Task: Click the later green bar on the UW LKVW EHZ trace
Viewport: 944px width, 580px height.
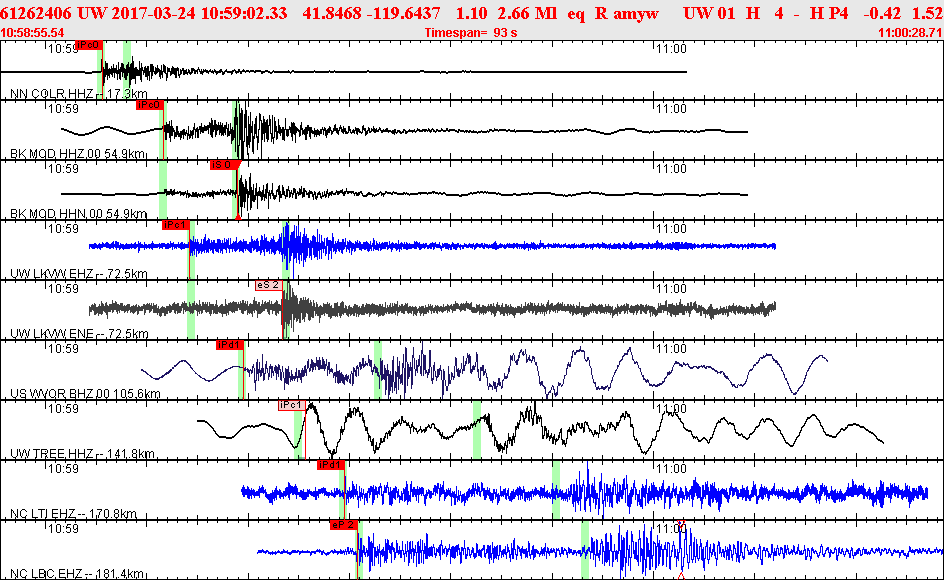Action: coord(286,250)
